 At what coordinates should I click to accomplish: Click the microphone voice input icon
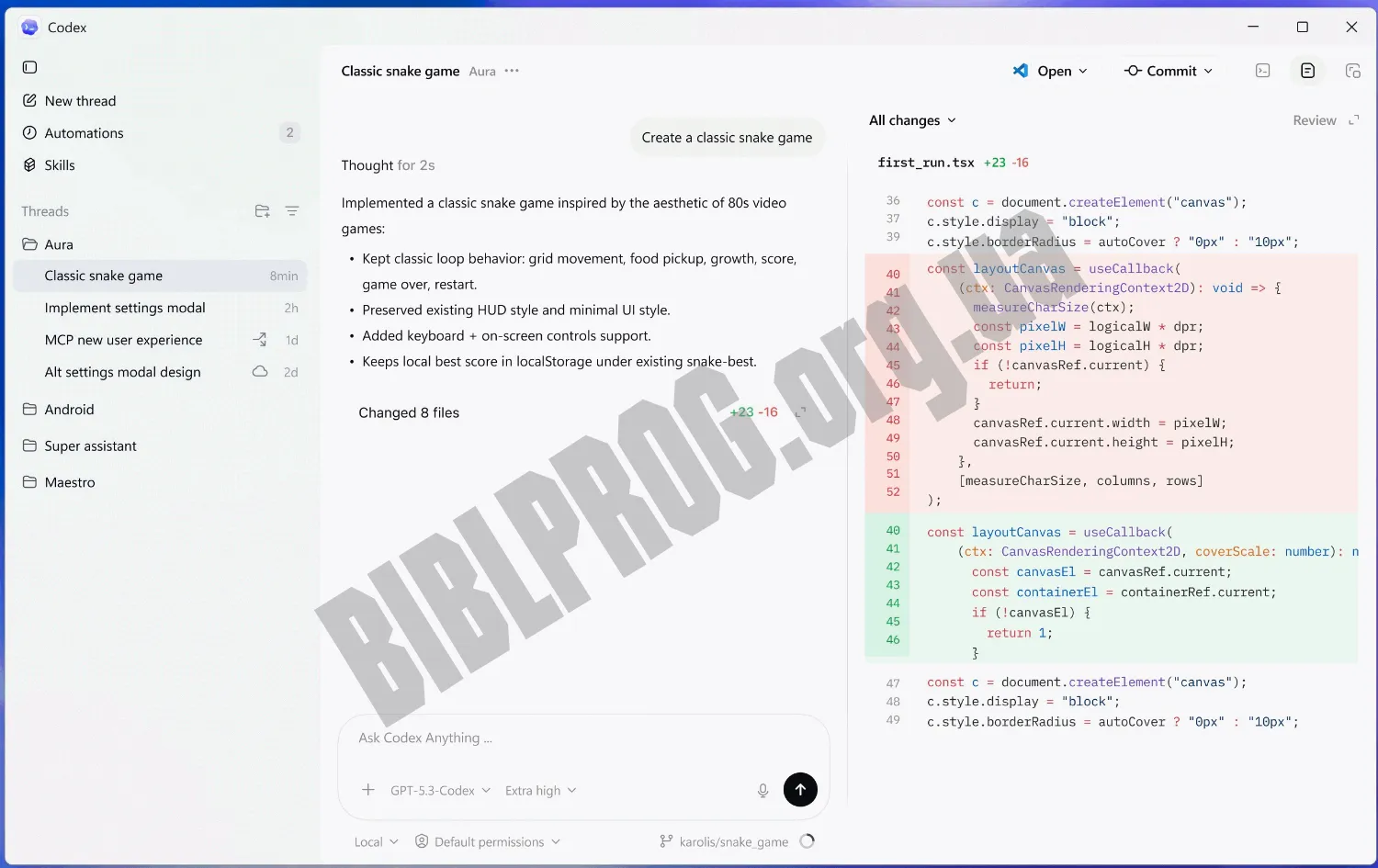pyautogui.click(x=762, y=790)
